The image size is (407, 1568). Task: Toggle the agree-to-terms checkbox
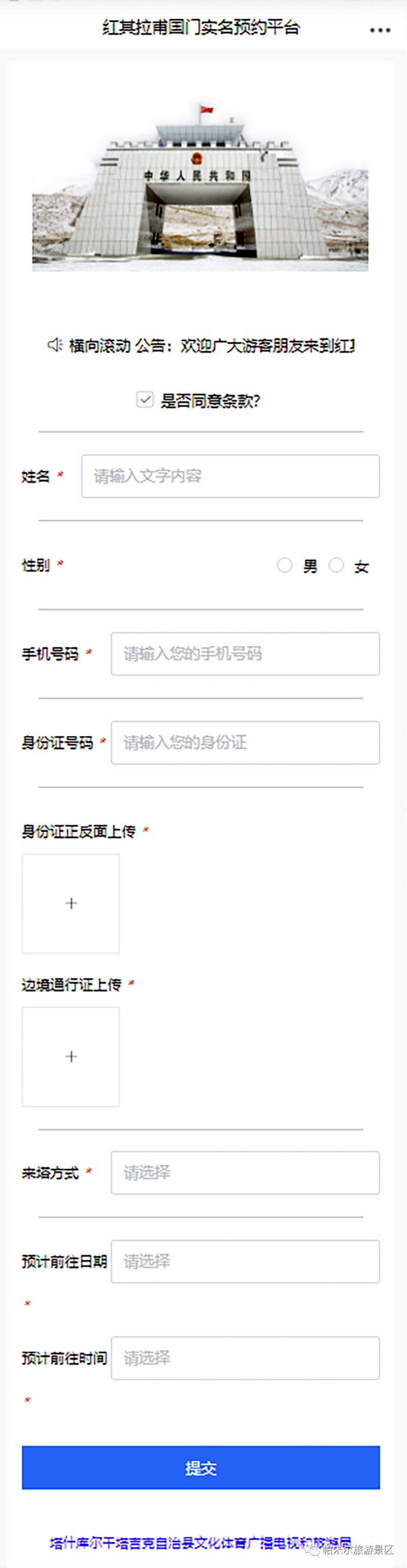tap(145, 400)
